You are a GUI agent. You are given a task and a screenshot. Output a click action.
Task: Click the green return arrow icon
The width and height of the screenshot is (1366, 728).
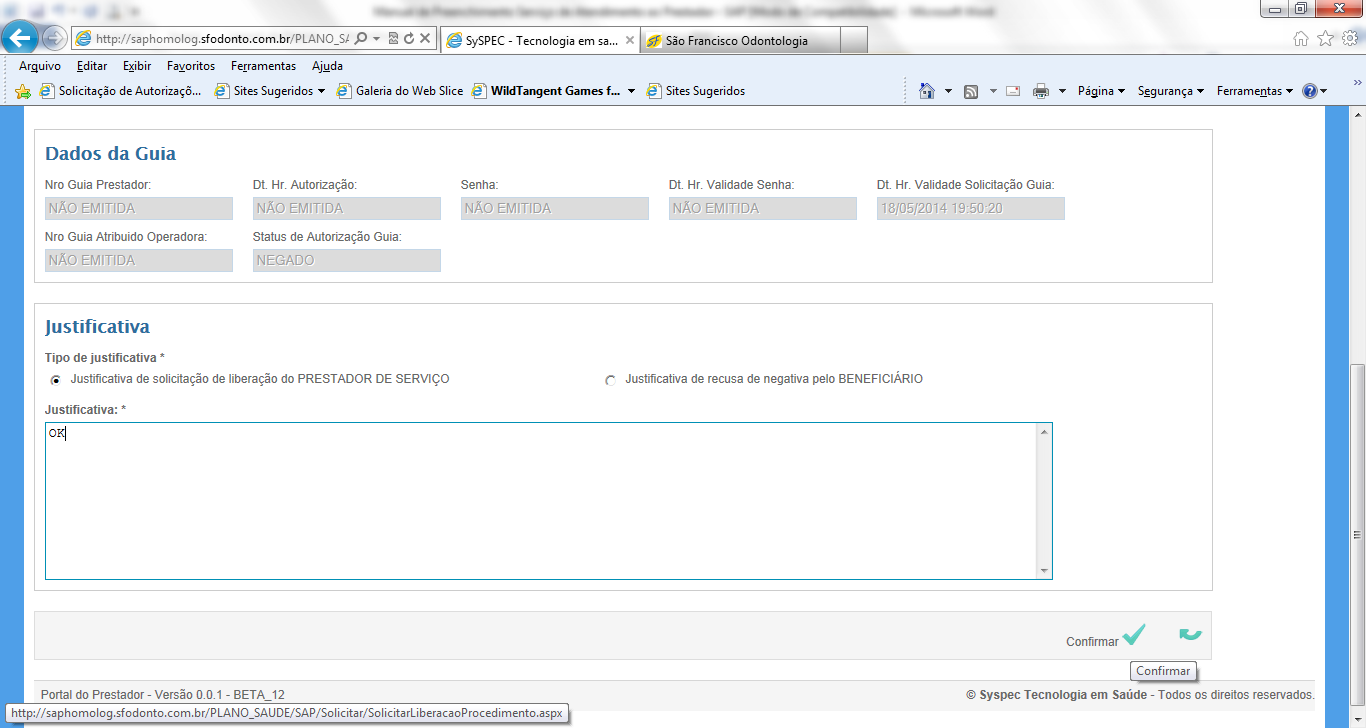(x=1190, y=634)
